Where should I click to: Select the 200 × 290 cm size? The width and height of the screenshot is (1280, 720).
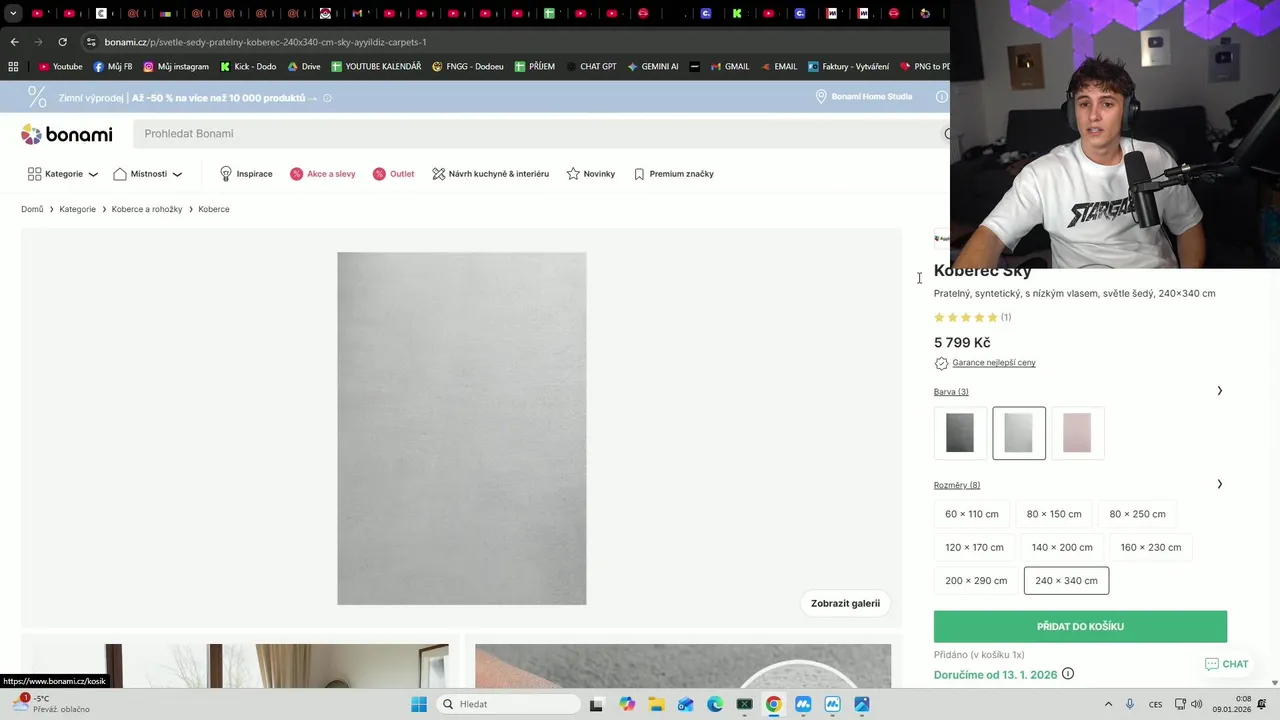pos(976,580)
